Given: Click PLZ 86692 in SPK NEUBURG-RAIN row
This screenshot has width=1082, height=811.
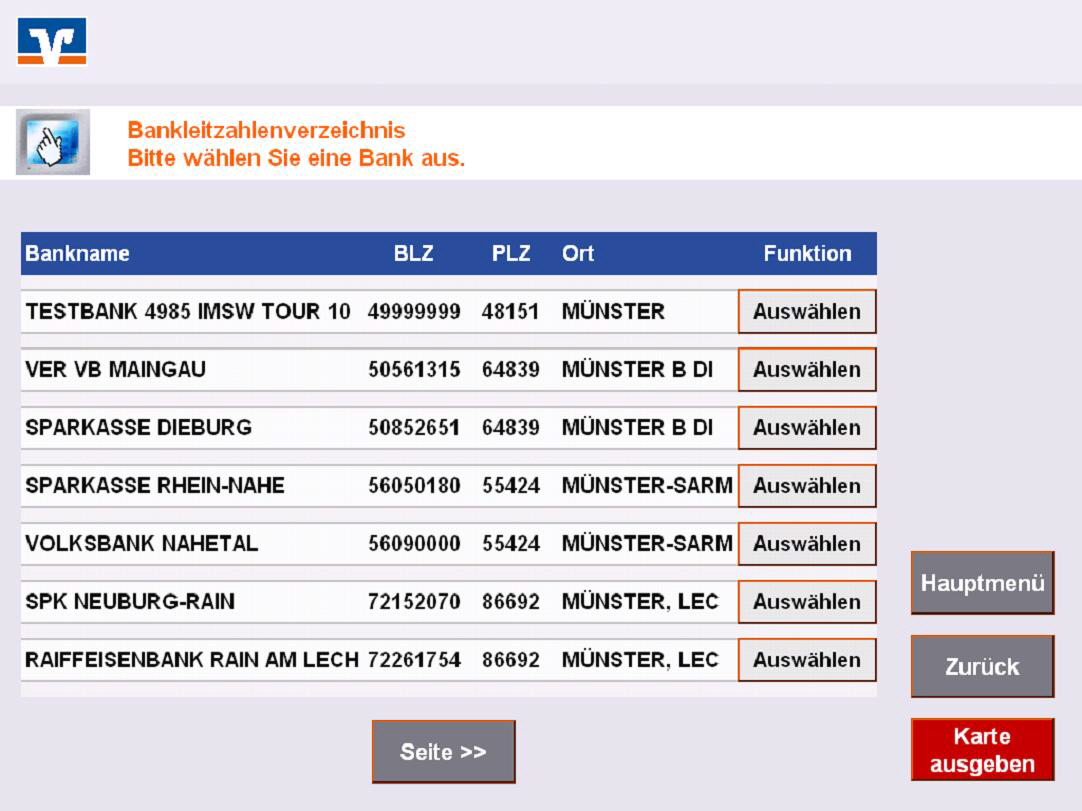Looking at the screenshot, I should click(511, 601).
